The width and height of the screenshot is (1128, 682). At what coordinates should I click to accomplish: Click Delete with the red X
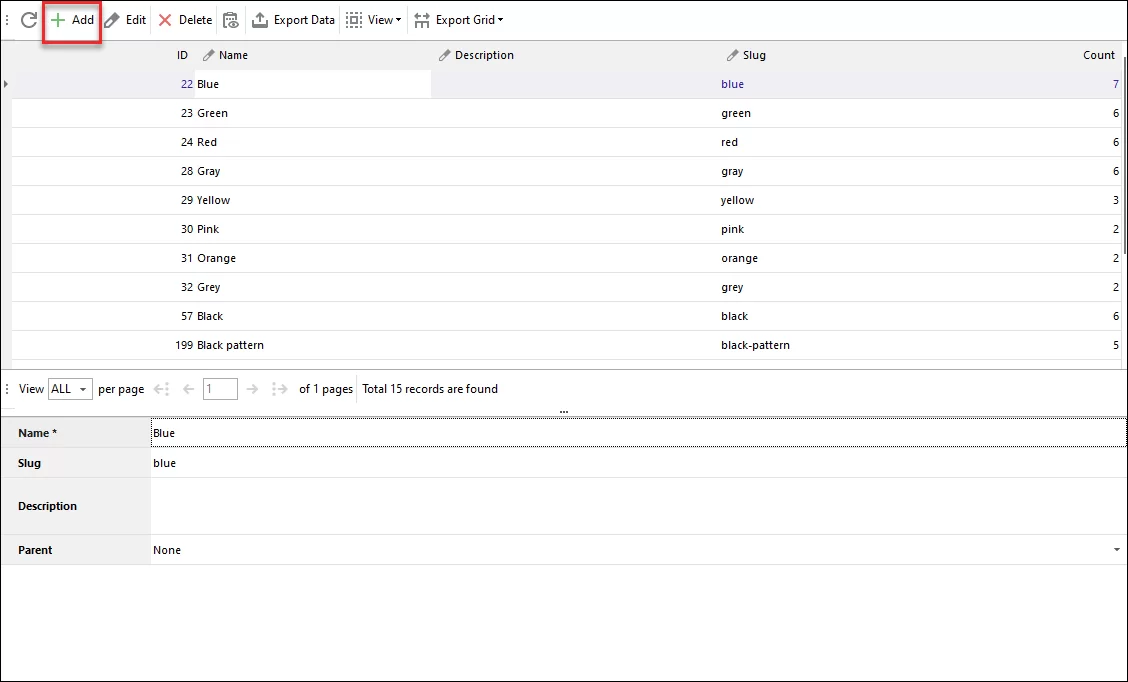[x=185, y=20]
